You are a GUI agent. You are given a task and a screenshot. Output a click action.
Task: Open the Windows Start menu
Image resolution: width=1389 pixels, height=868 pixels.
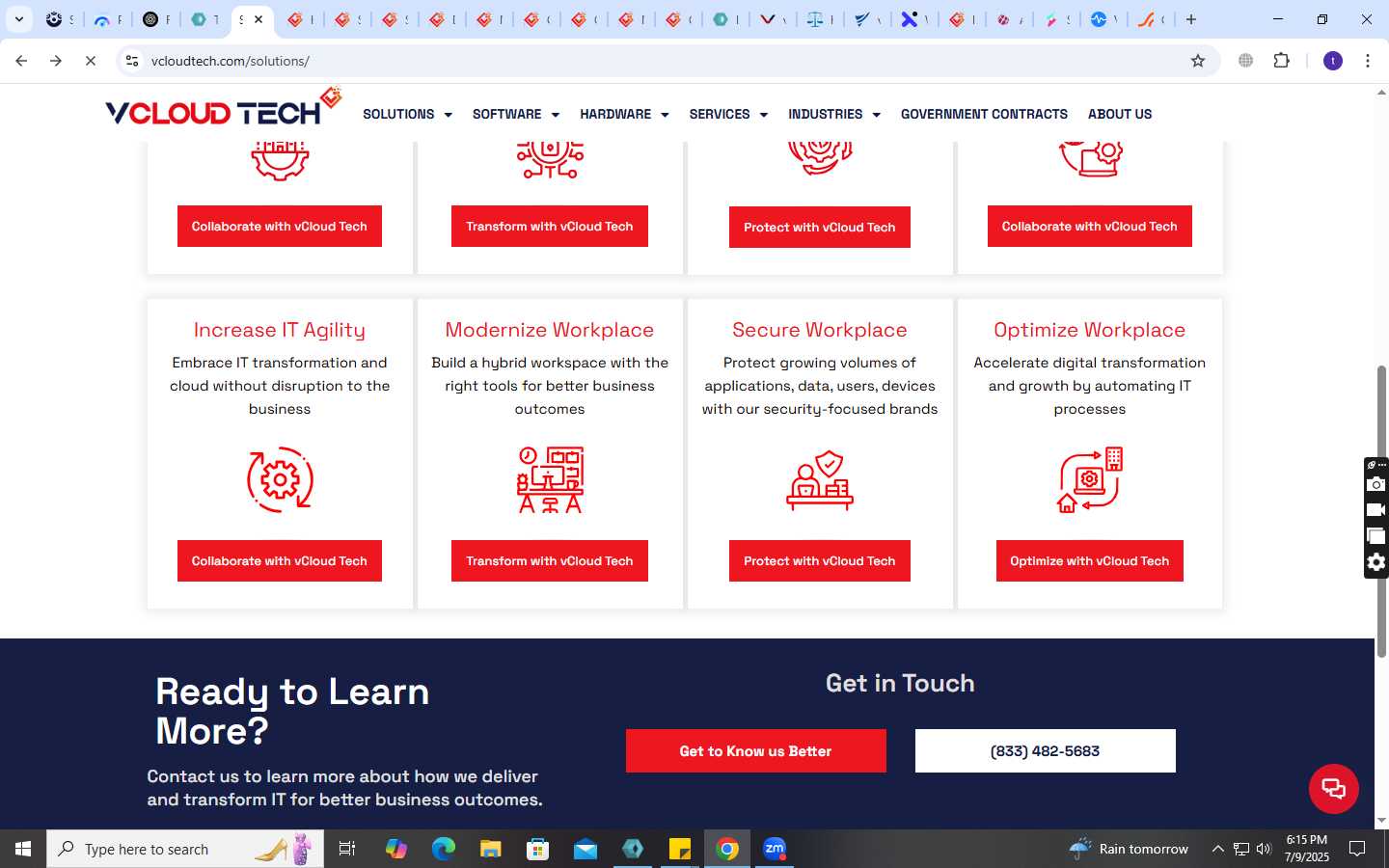23,849
